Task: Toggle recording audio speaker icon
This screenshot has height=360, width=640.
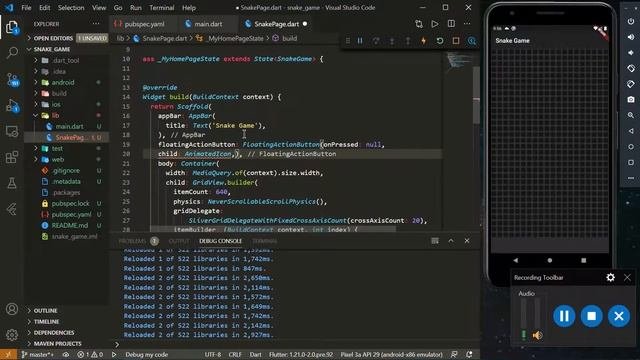Action: [537, 335]
